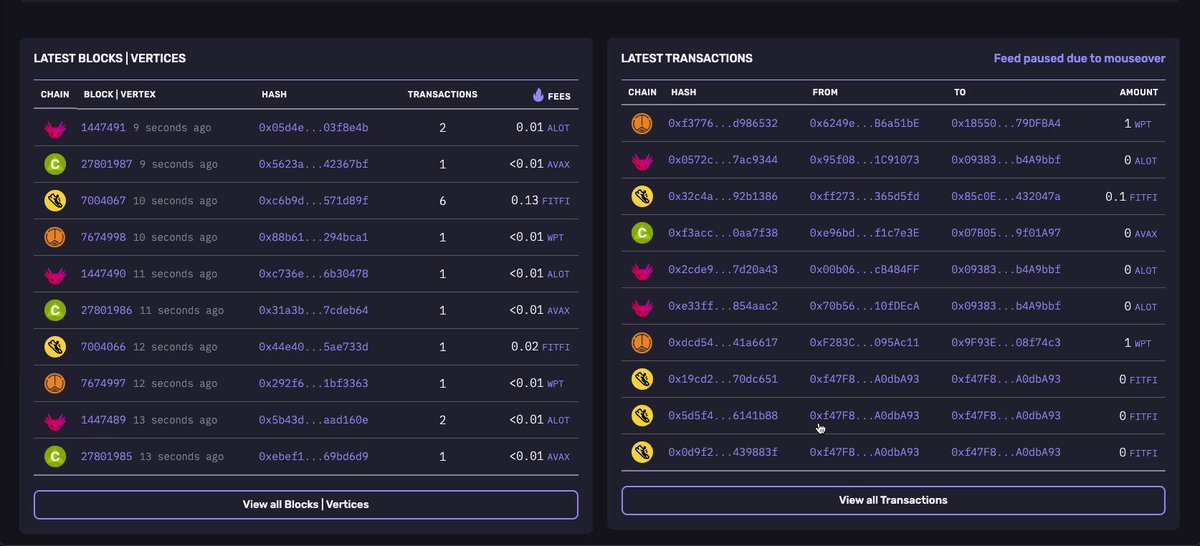Click the ALOT chain icon beside block 1447490
Screen dimensions: 1200x546
[x=55, y=274]
